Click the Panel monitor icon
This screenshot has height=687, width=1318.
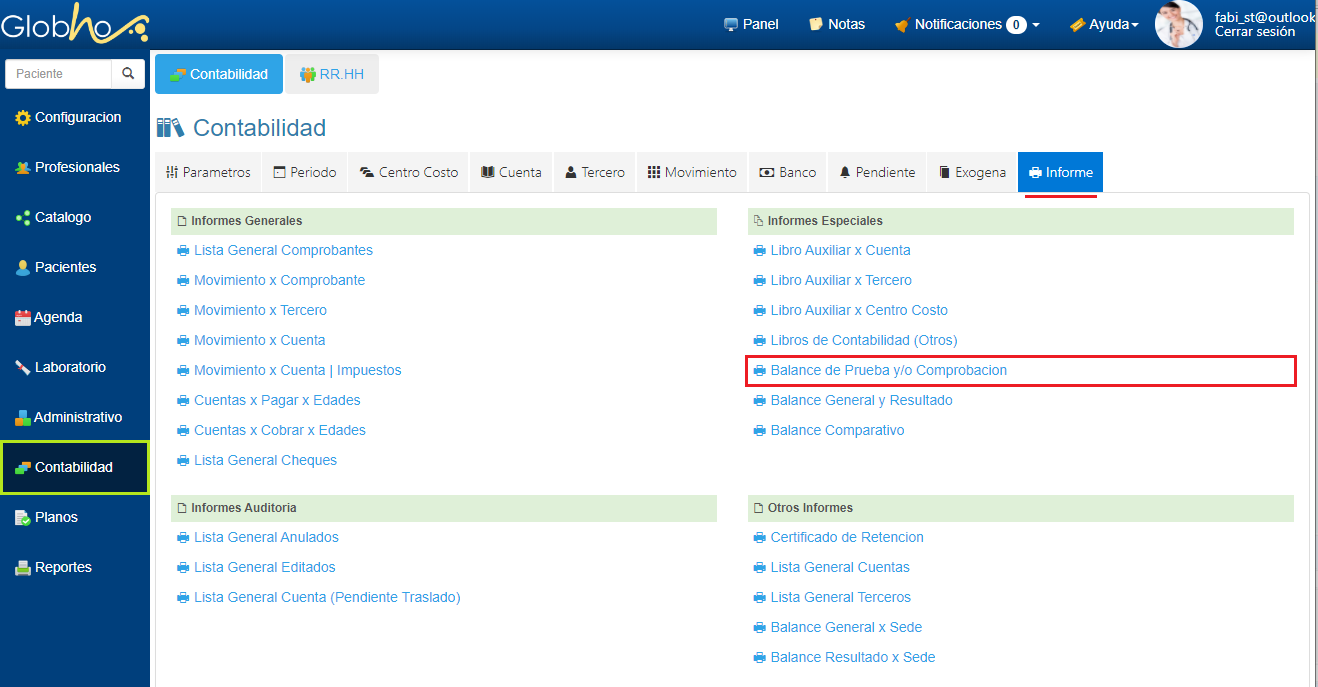(731, 25)
